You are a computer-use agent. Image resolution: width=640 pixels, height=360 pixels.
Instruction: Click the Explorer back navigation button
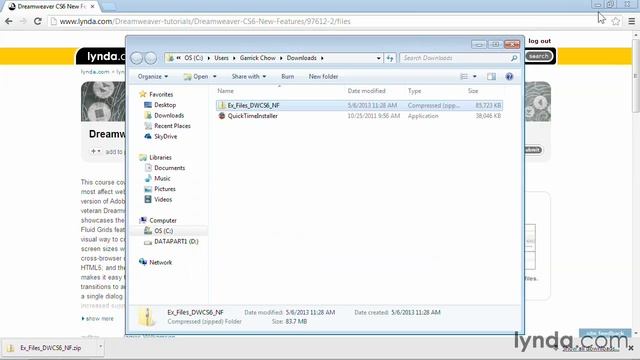tap(136, 58)
